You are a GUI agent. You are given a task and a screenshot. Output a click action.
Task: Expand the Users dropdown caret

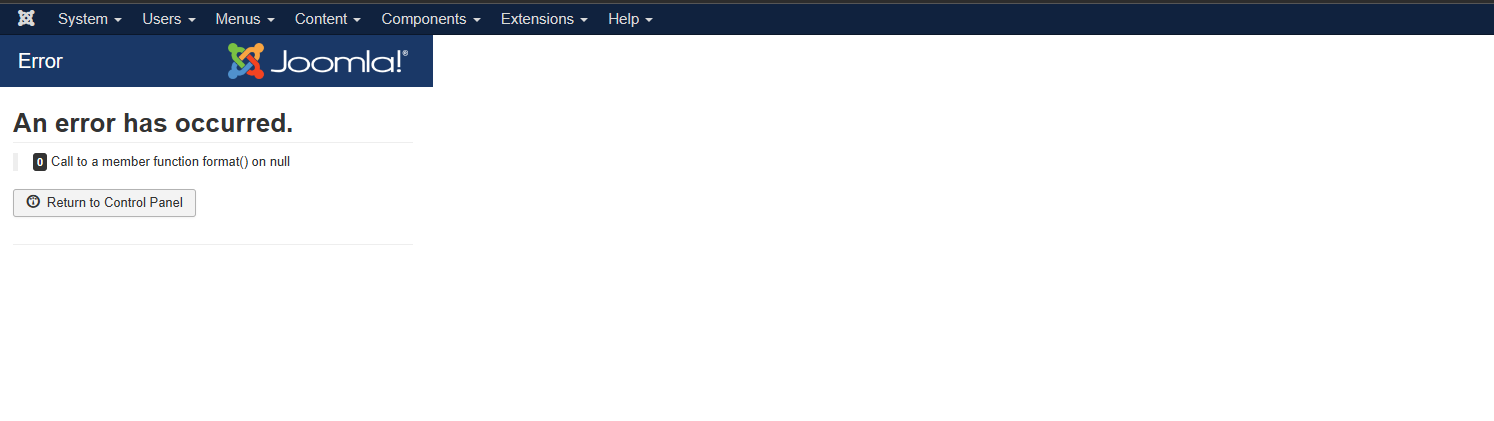(x=192, y=20)
